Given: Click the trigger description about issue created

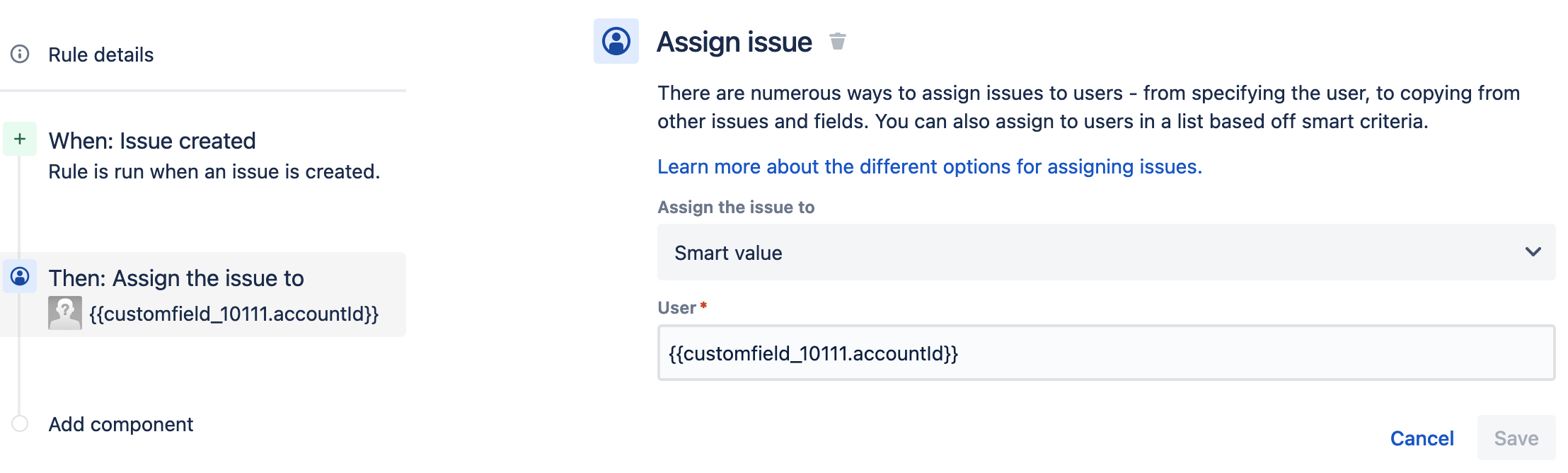Looking at the screenshot, I should tap(214, 171).
